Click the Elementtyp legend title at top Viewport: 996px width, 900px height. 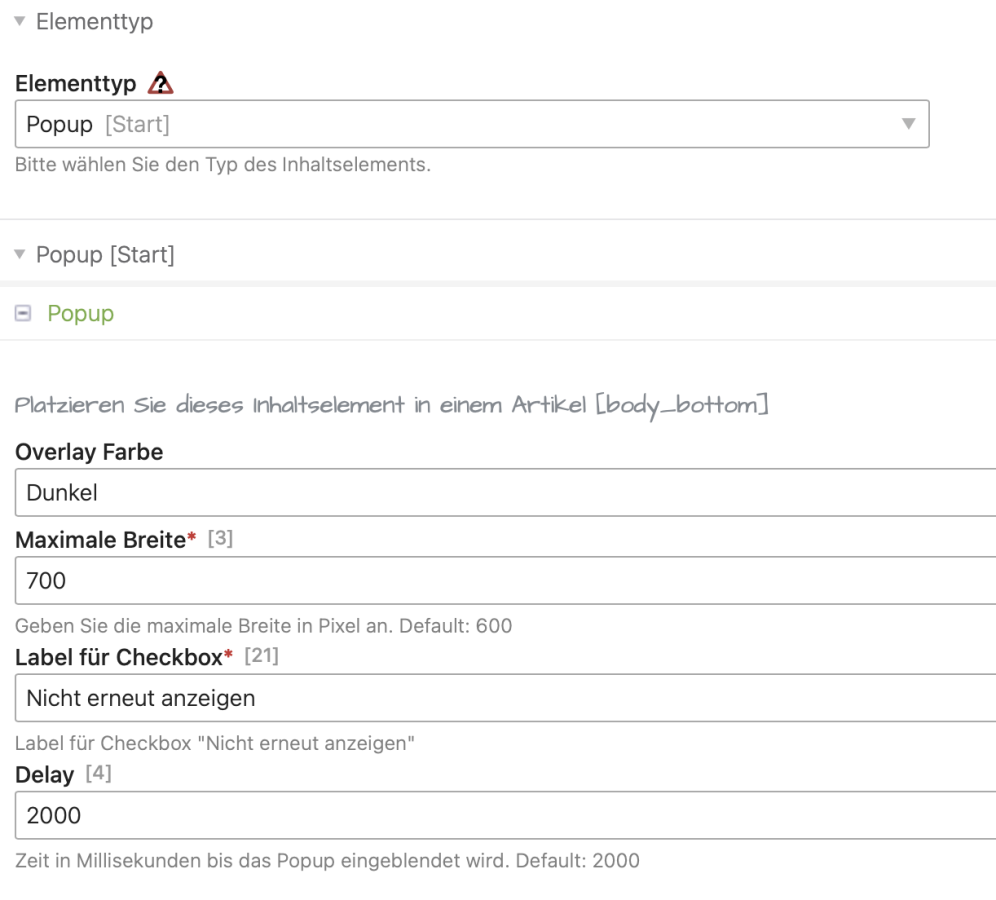[94, 22]
